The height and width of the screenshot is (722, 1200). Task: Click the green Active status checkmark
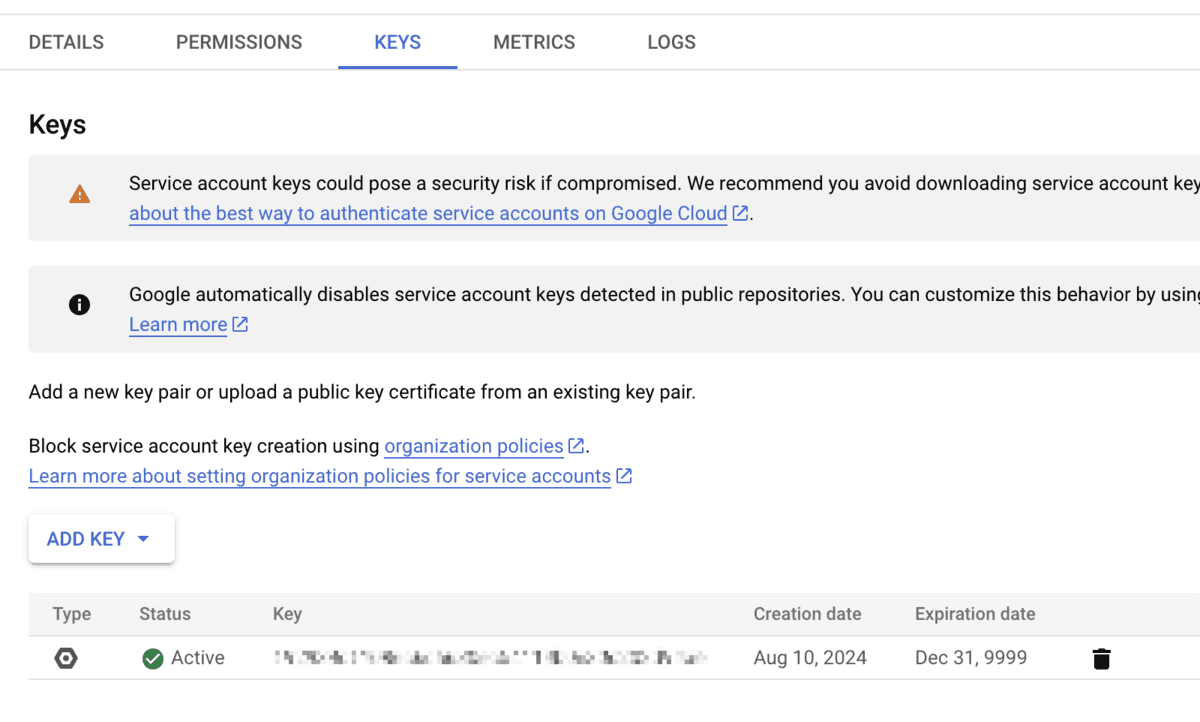tap(153, 658)
